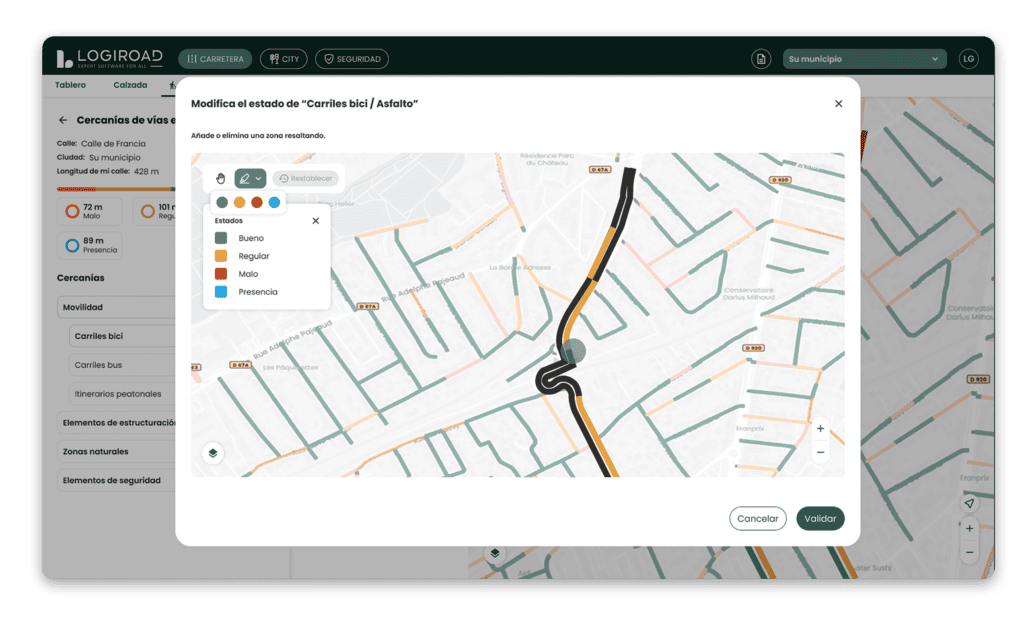Zoom out on the dialog map
The image size is (1024, 620).
point(820,452)
